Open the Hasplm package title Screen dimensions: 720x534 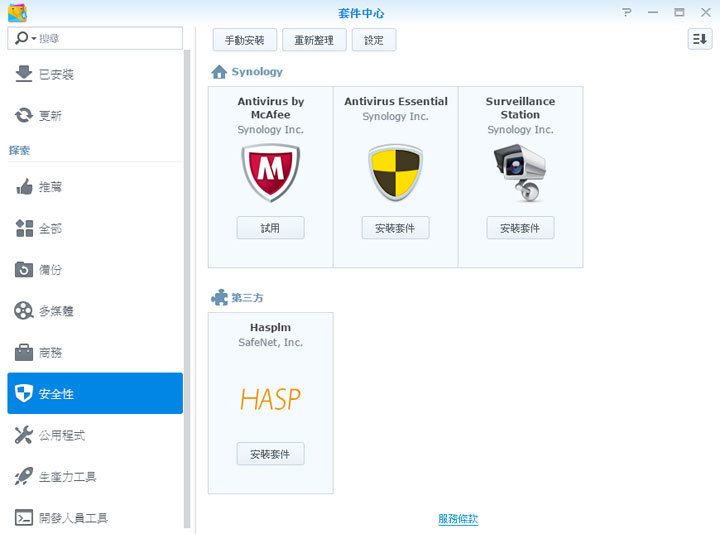pyautogui.click(x=270, y=327)
